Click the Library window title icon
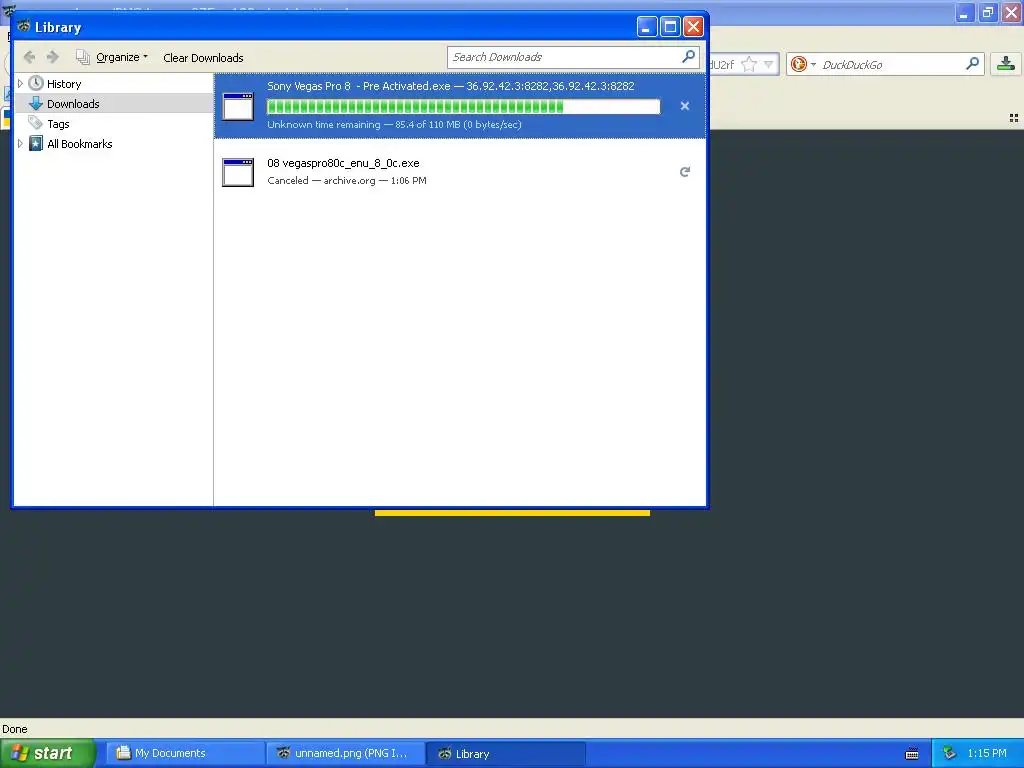The width and height of the screenshot is (1024, 768). click(x=24, y=27)
